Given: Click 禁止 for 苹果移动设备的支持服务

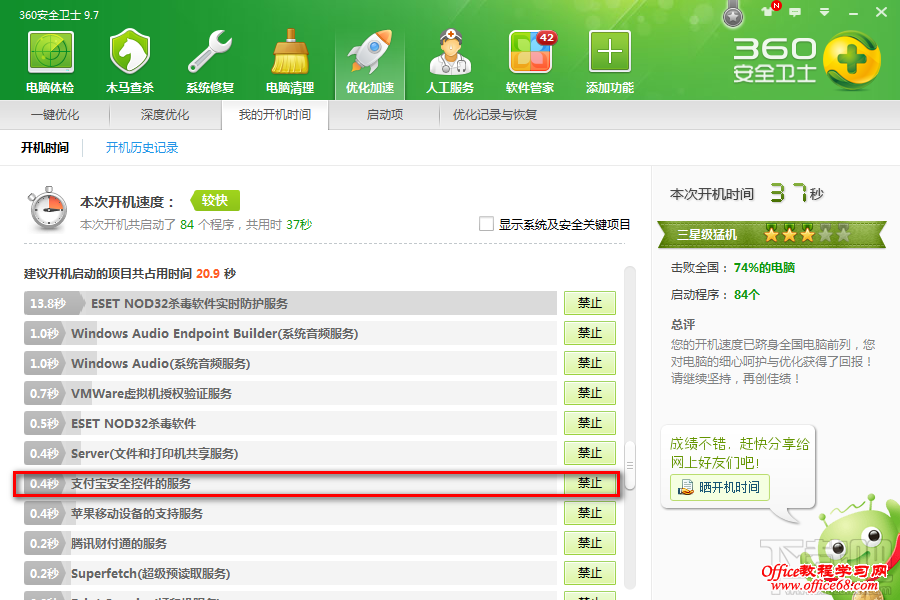Looking at the screenshot, I should tap(589, 513).
